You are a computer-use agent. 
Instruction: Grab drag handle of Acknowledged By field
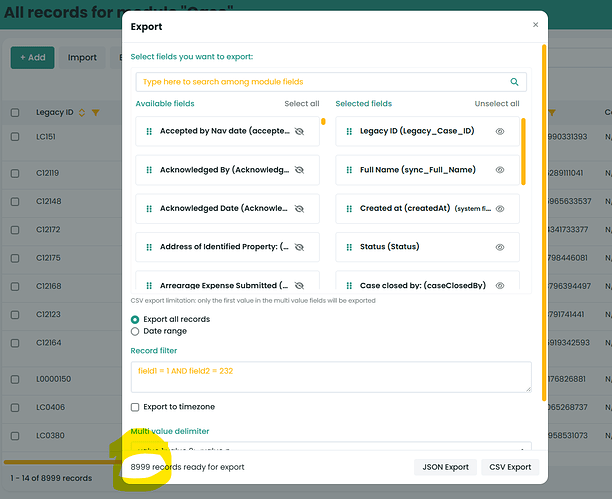pos(149,170)
